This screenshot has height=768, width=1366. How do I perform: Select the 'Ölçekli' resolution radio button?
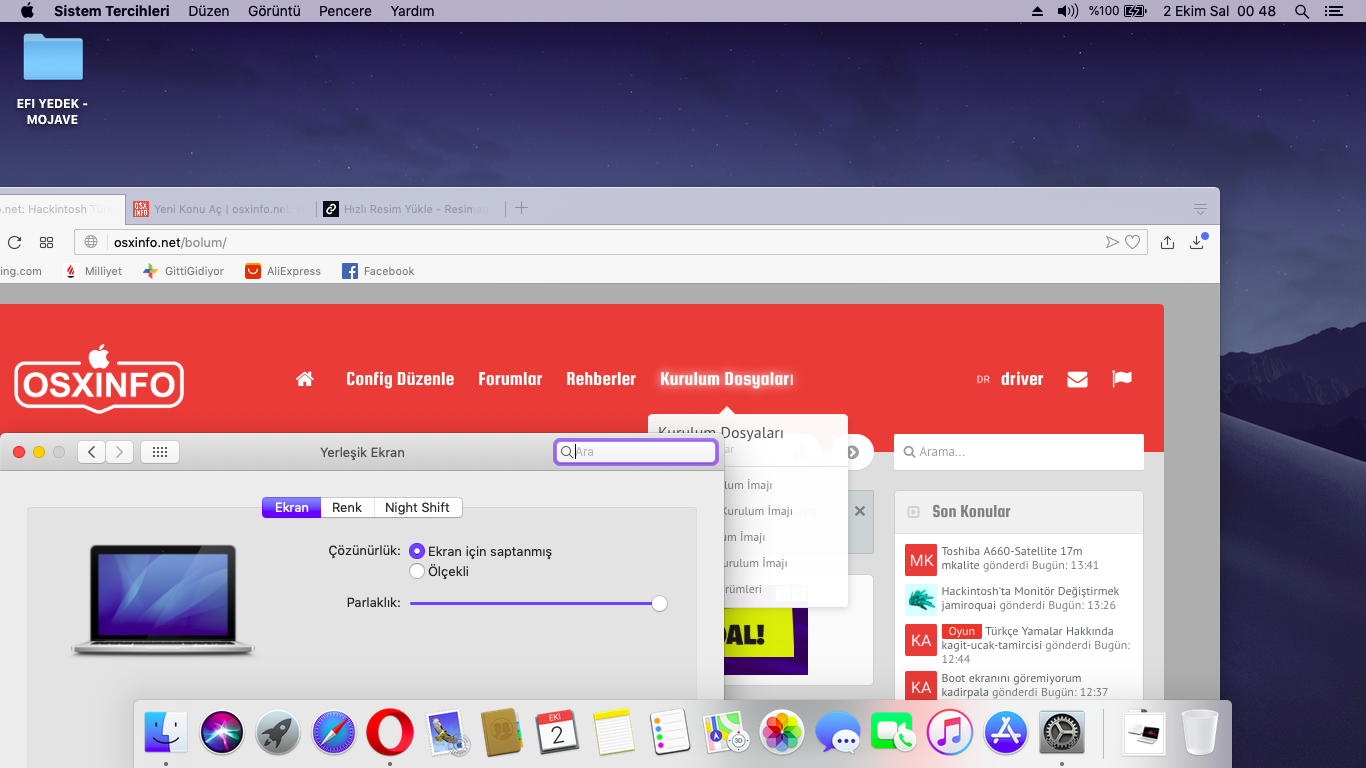(417, 571)
